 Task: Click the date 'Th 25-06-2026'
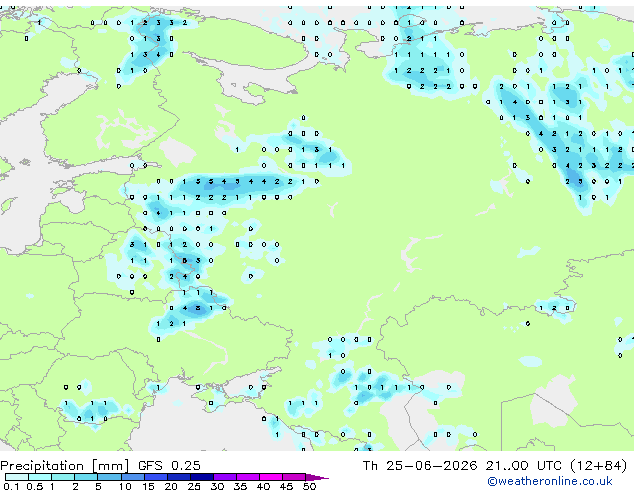pos(420,466)
